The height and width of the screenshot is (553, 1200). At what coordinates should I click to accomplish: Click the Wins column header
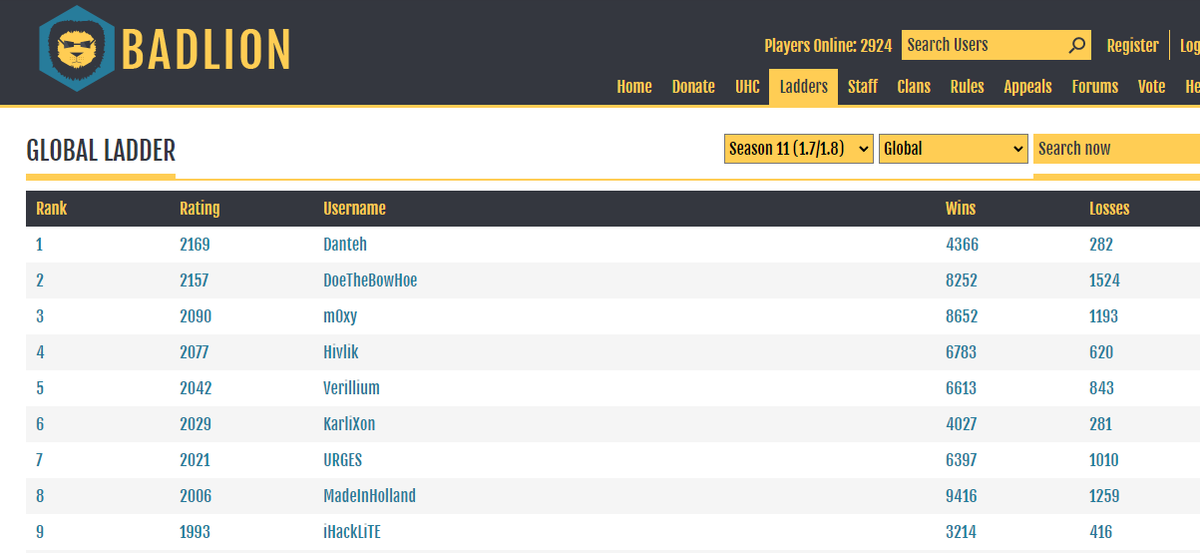tap(961, 208)
